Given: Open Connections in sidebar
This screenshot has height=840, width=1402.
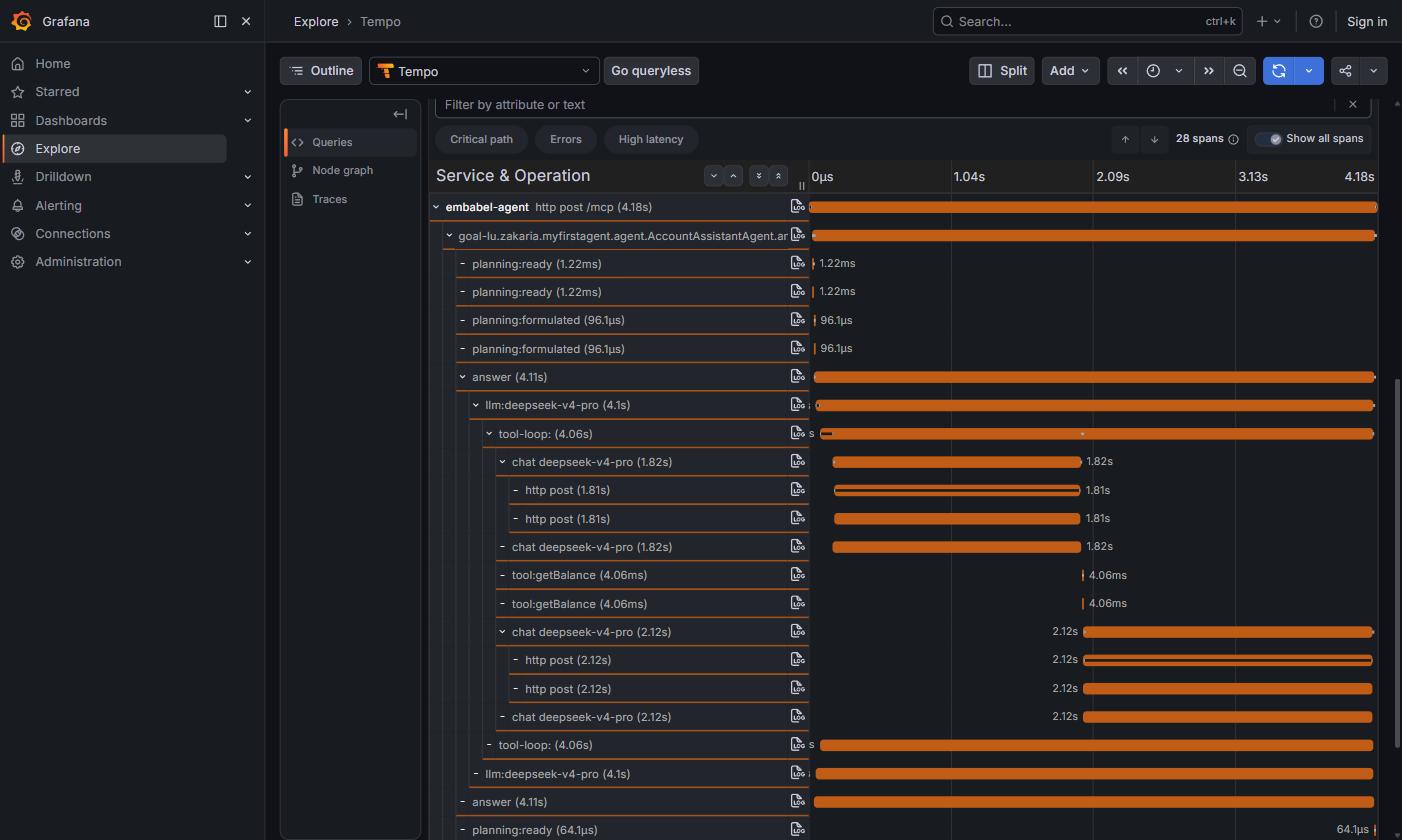Looking at the screenshot, I should (x=73, y=233).
